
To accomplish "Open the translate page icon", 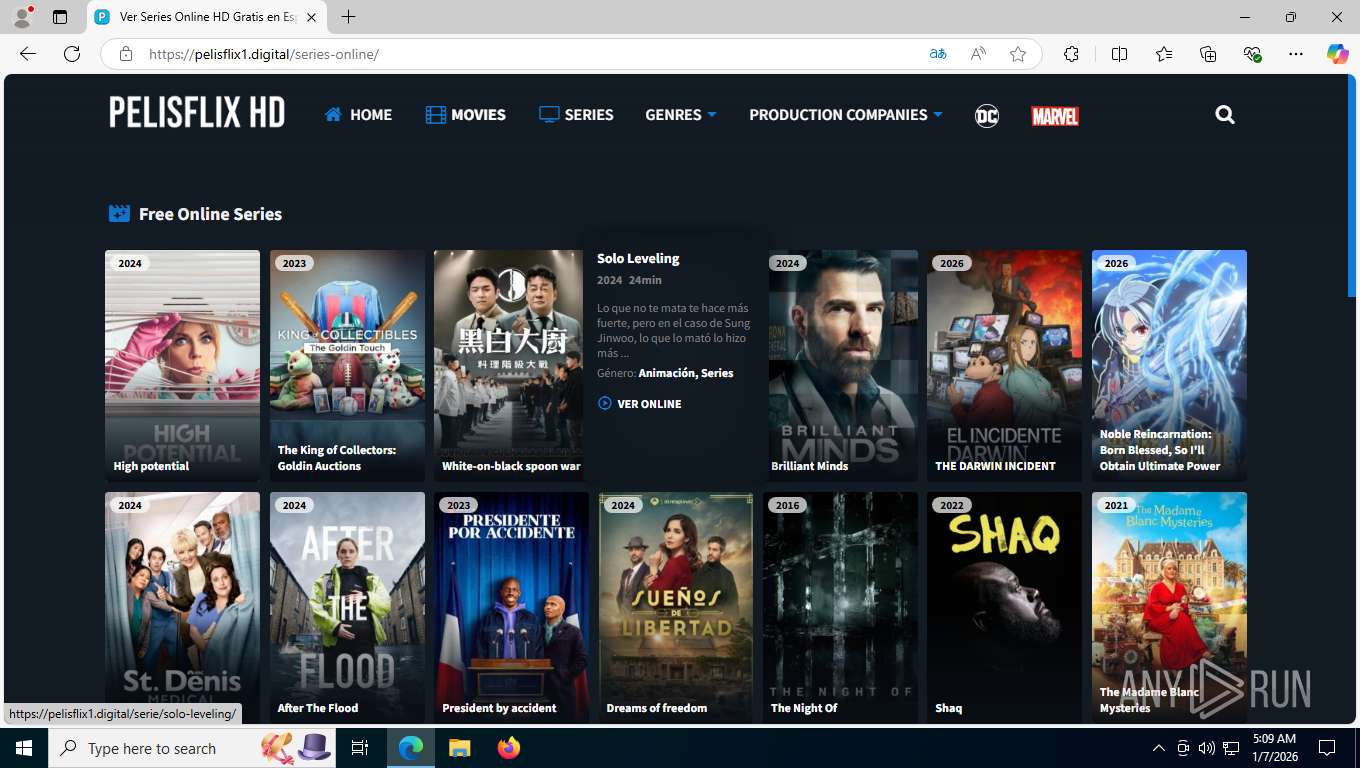I will tap(937, 54).
